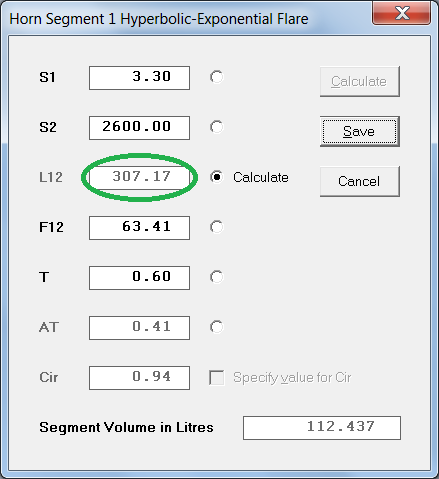
Task: Click the bold T label
Action: click(x=44, y=277)
